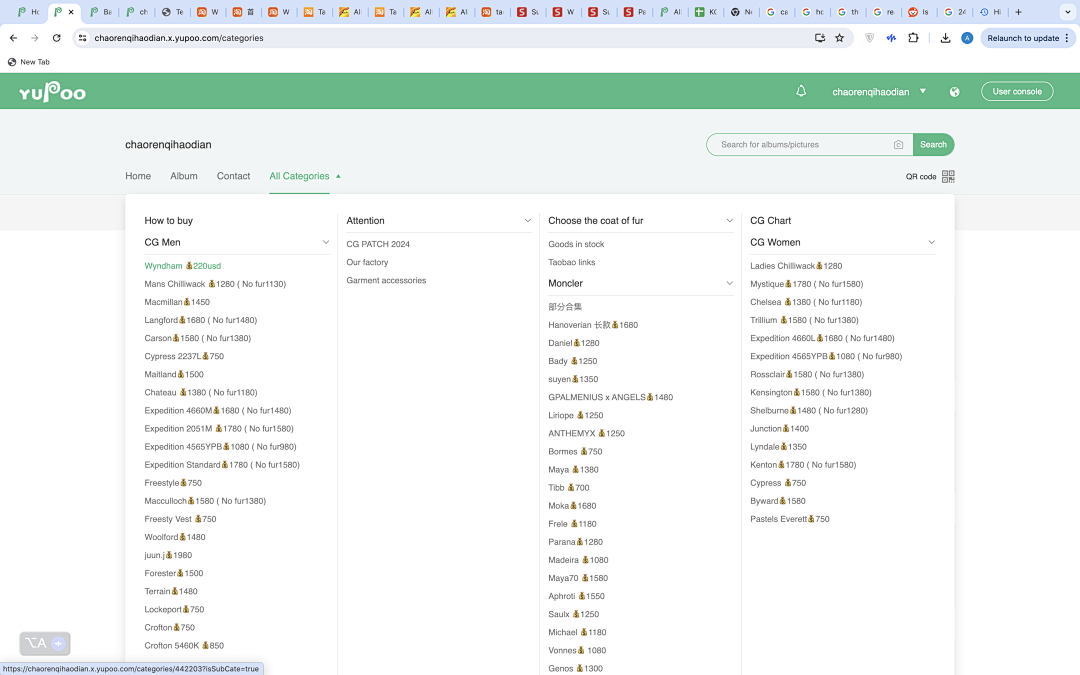Image resolution: width=1080 pixels, height=675 pixels.
Task: Collapse the Attention category
Action: tap(528, 220)
